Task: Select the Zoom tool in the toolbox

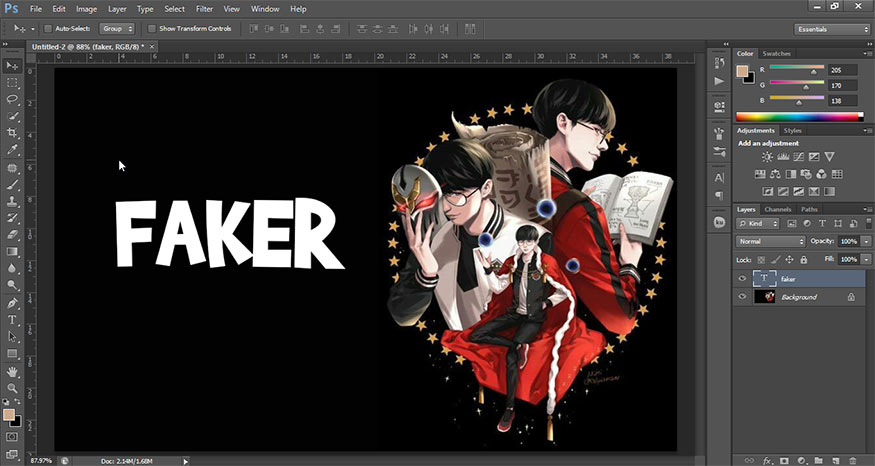Action: (x=12, y=388)
